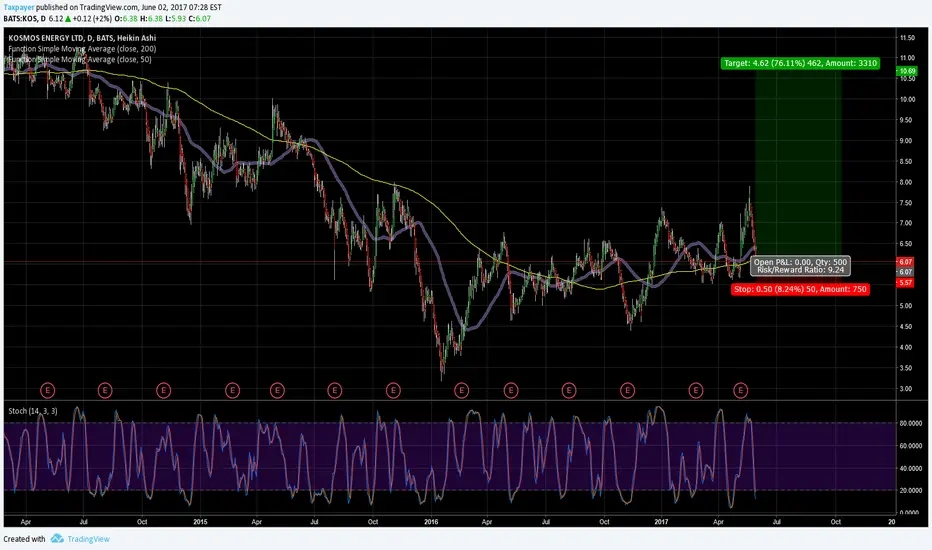Click the August 2014 earnings E marker
Viewport: 932px width, 550px height.
coord(105,391)
